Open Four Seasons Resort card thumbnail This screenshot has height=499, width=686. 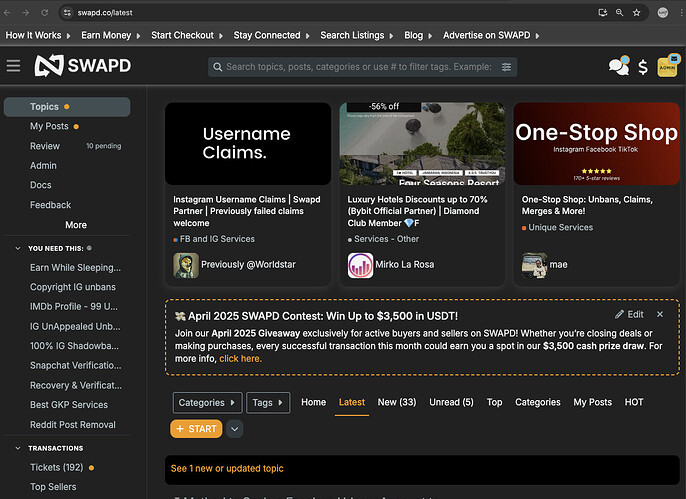click(422, 143)
